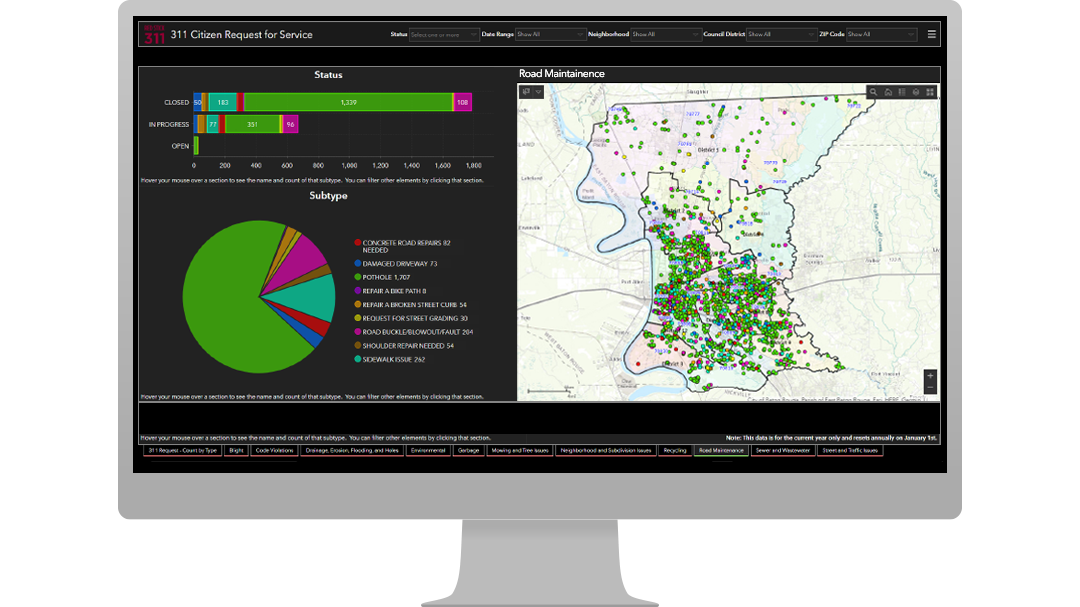Click 'REQUEST FOR STREET GRADING 30' legend entry
Image resolution: width=1080 pixels, height=607 pixels.
click(x=411, y=318)
